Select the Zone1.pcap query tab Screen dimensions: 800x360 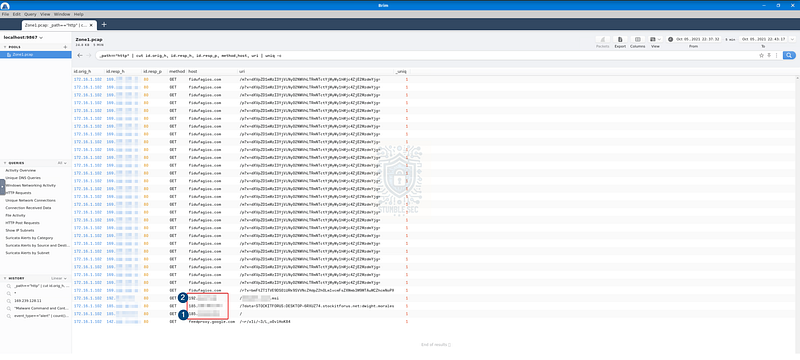58,24
